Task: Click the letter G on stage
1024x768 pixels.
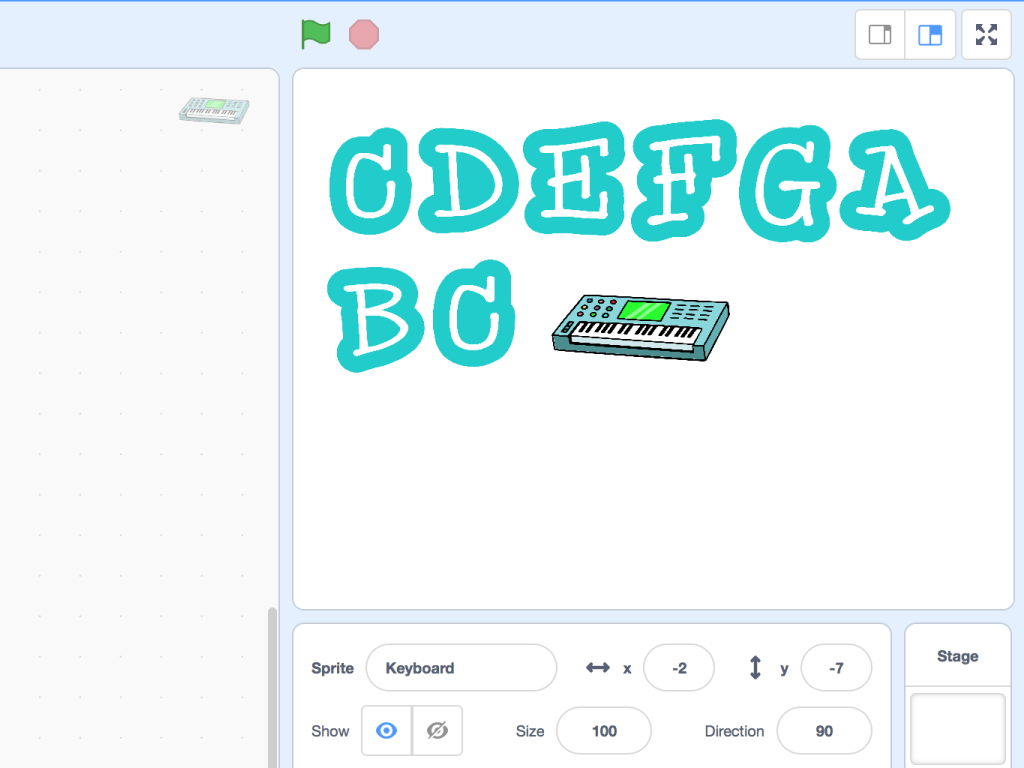Action: click(x=790, y=184)
